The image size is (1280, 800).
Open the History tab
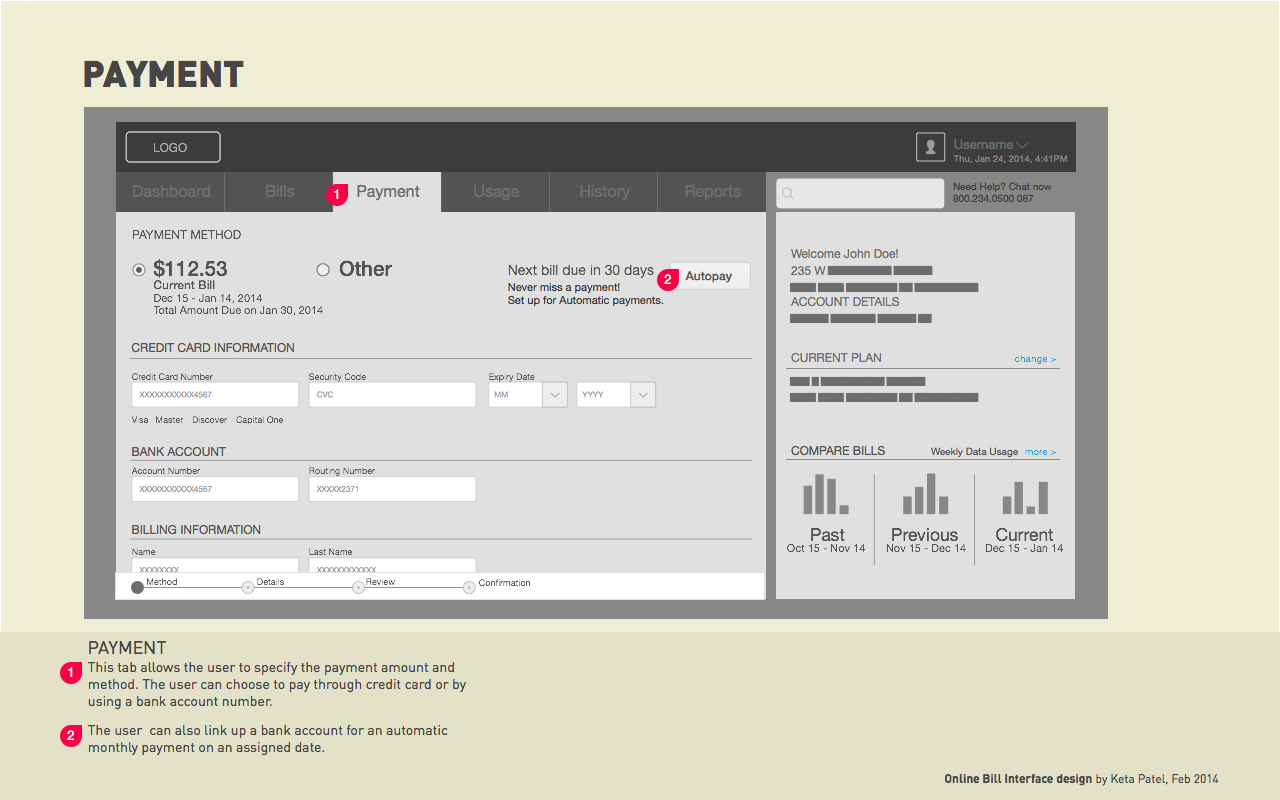[604, 192]
